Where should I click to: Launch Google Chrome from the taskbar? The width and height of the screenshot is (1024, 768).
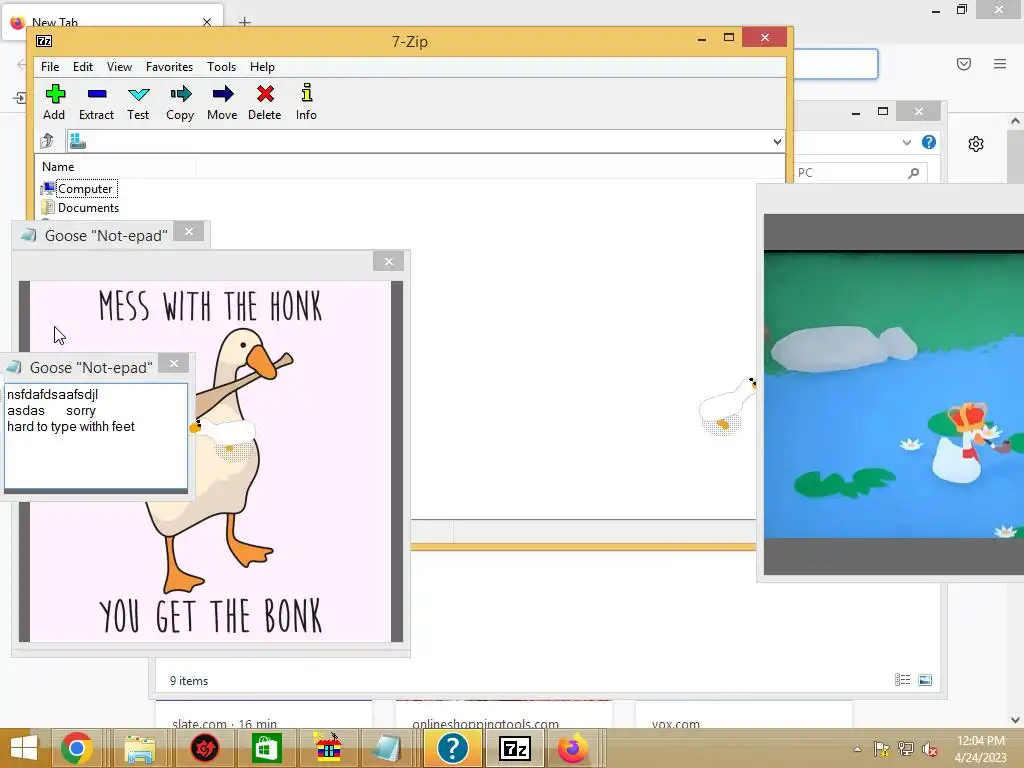[76, 748]
